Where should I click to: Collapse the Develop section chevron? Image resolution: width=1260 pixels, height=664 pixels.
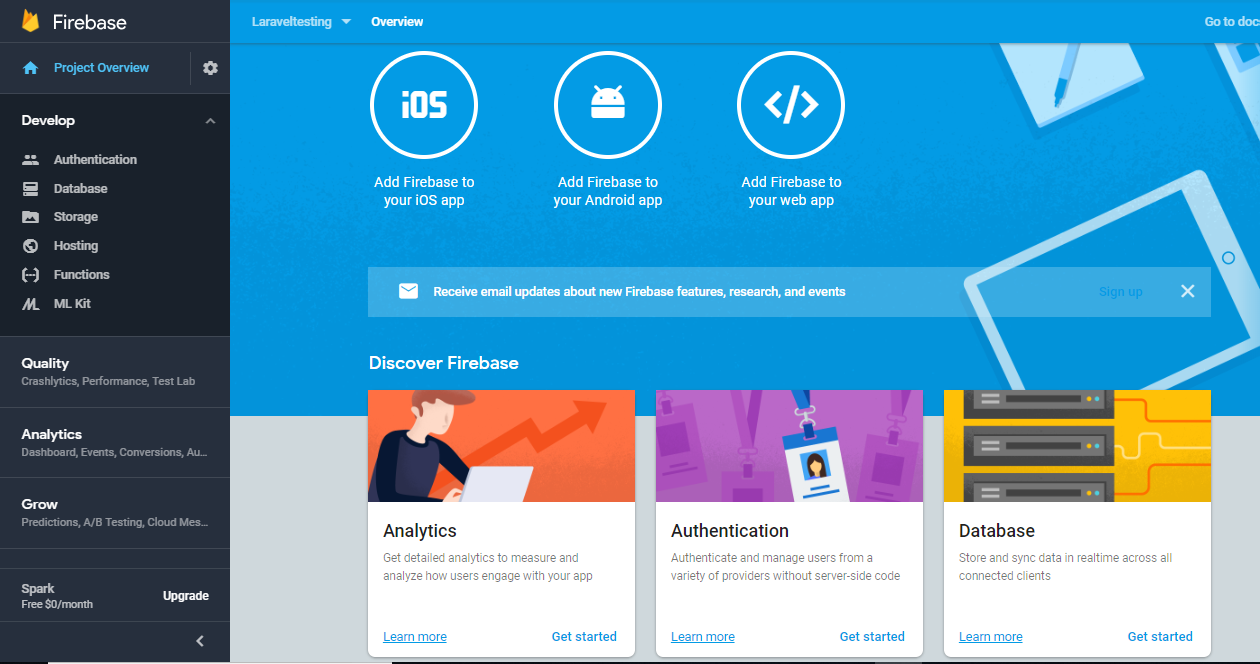pos(210,121)
